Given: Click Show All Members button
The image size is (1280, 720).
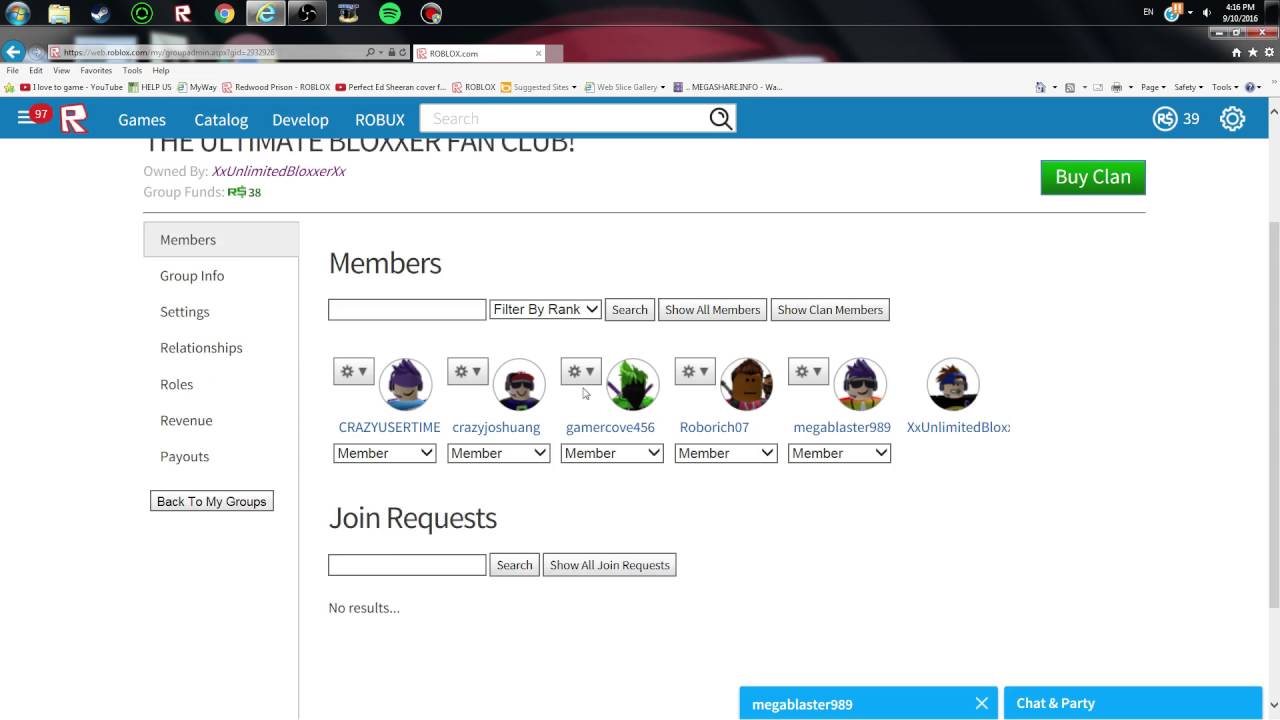Looking at the screenshot, I should (713, 310).
